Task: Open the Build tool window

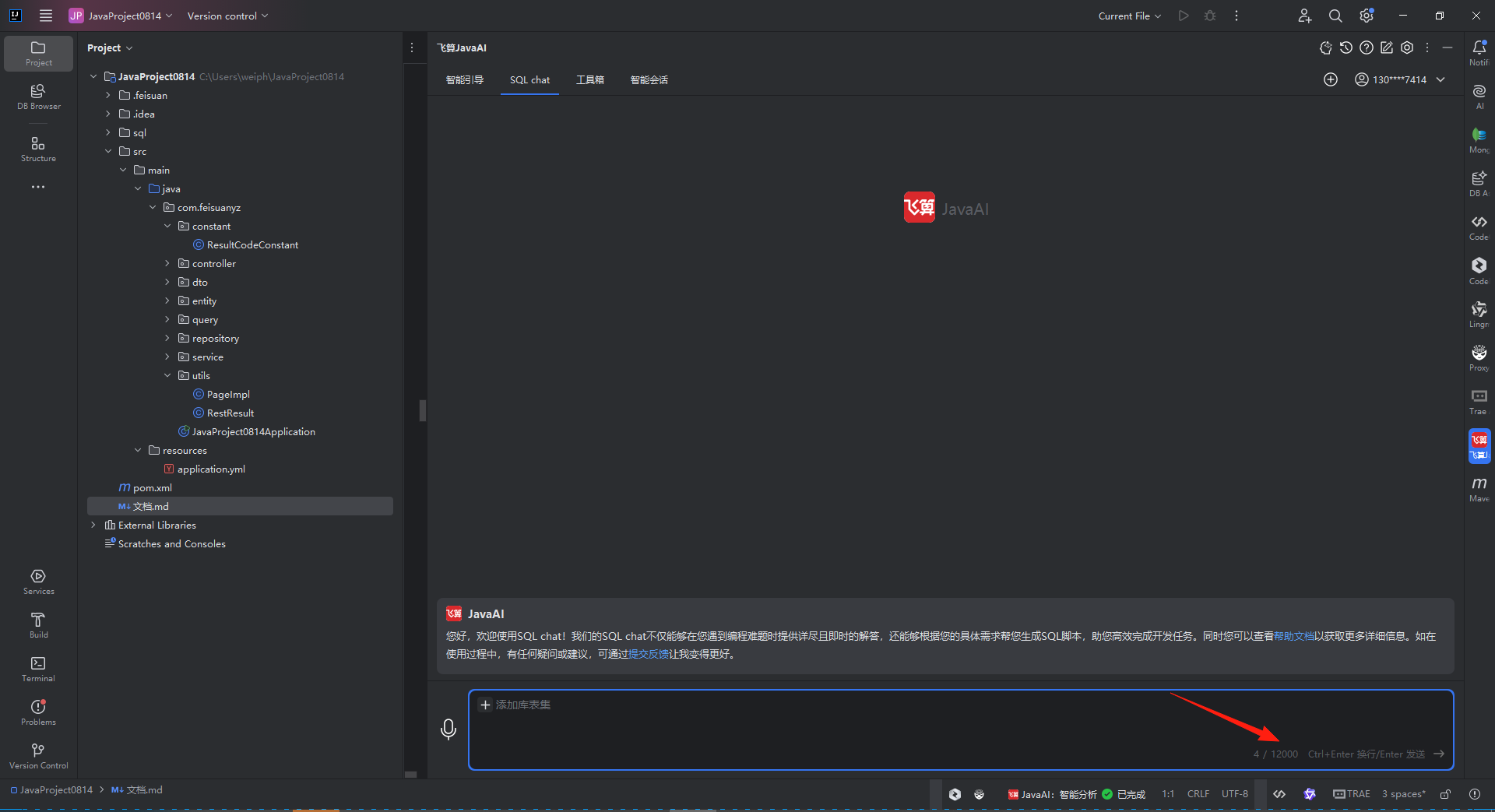Action: (38, 625)
